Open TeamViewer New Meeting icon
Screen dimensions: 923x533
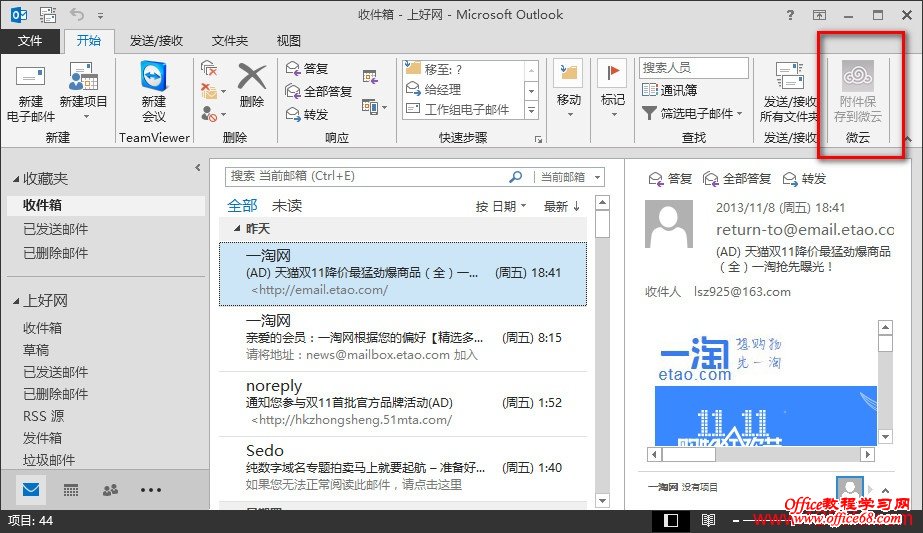tap(153, 77)
